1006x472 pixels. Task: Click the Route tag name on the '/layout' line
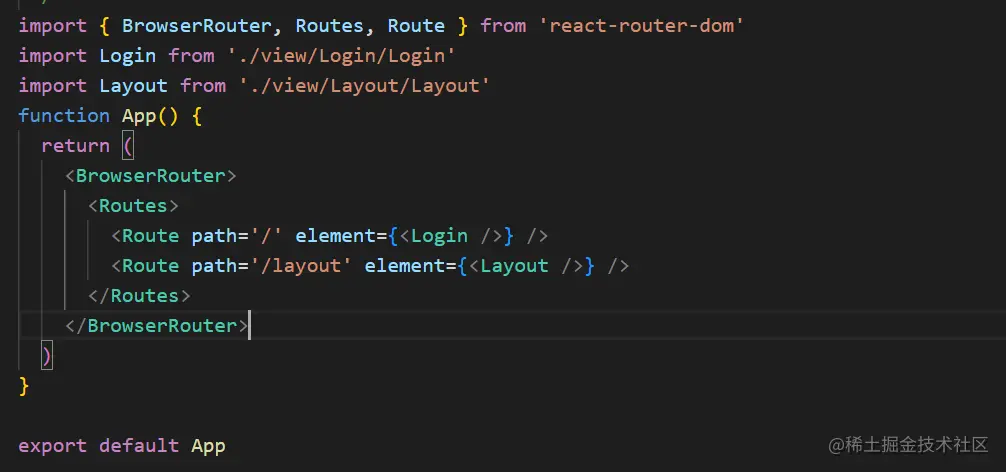coord(151,266)
